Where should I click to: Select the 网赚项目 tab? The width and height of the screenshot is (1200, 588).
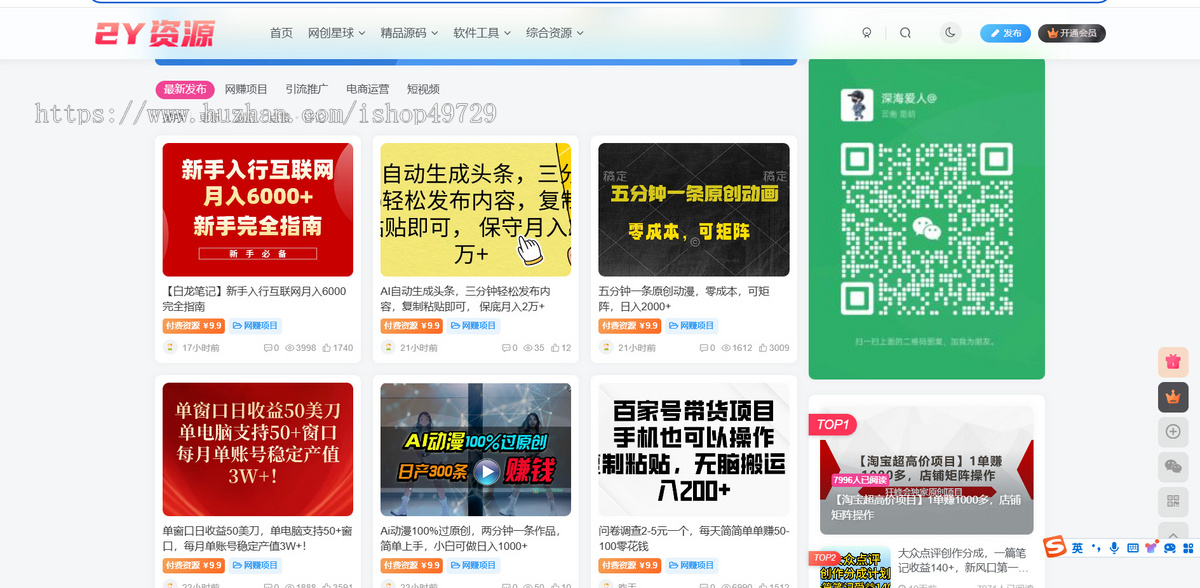pyautogui.click(x=246, y=89)
